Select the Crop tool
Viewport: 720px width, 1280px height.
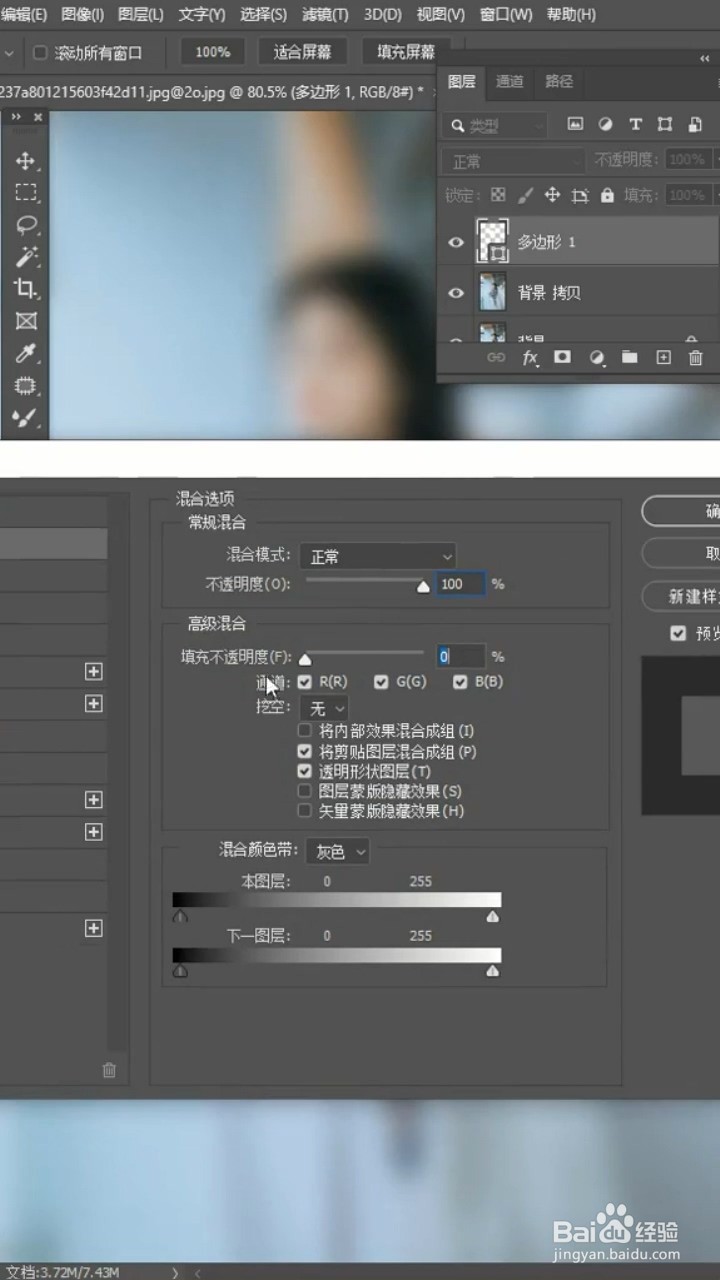pyautogui.click(x=25, y=289)
